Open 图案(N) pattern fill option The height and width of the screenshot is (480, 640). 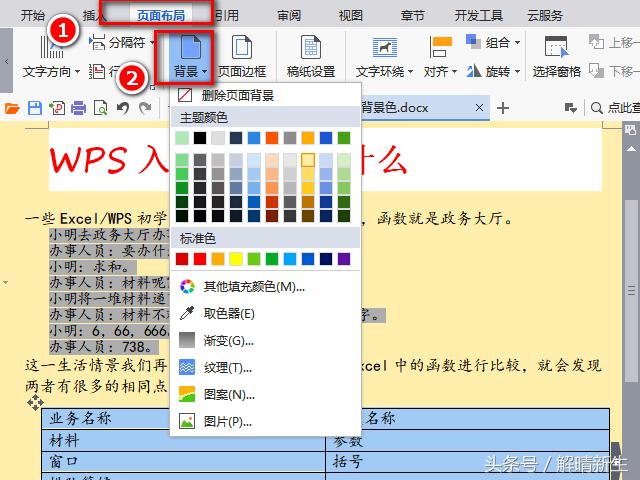[265, 395]
